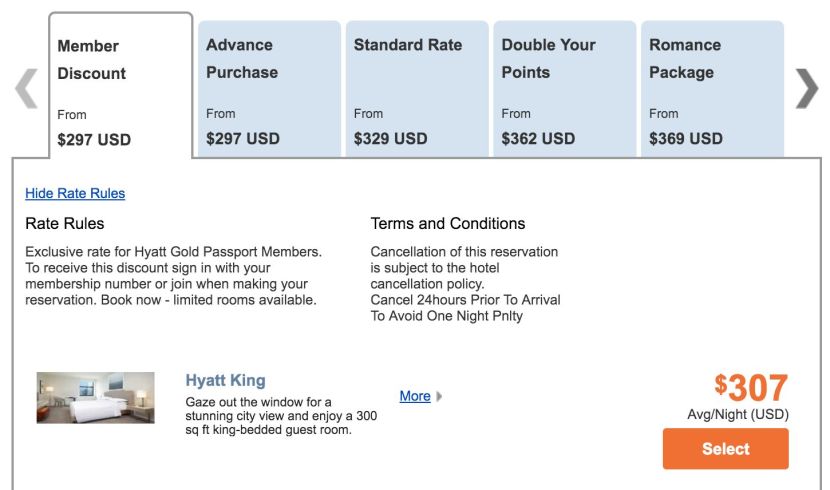Open the Hyatt King room photo

pyautogui.click(x=96, y=398)
